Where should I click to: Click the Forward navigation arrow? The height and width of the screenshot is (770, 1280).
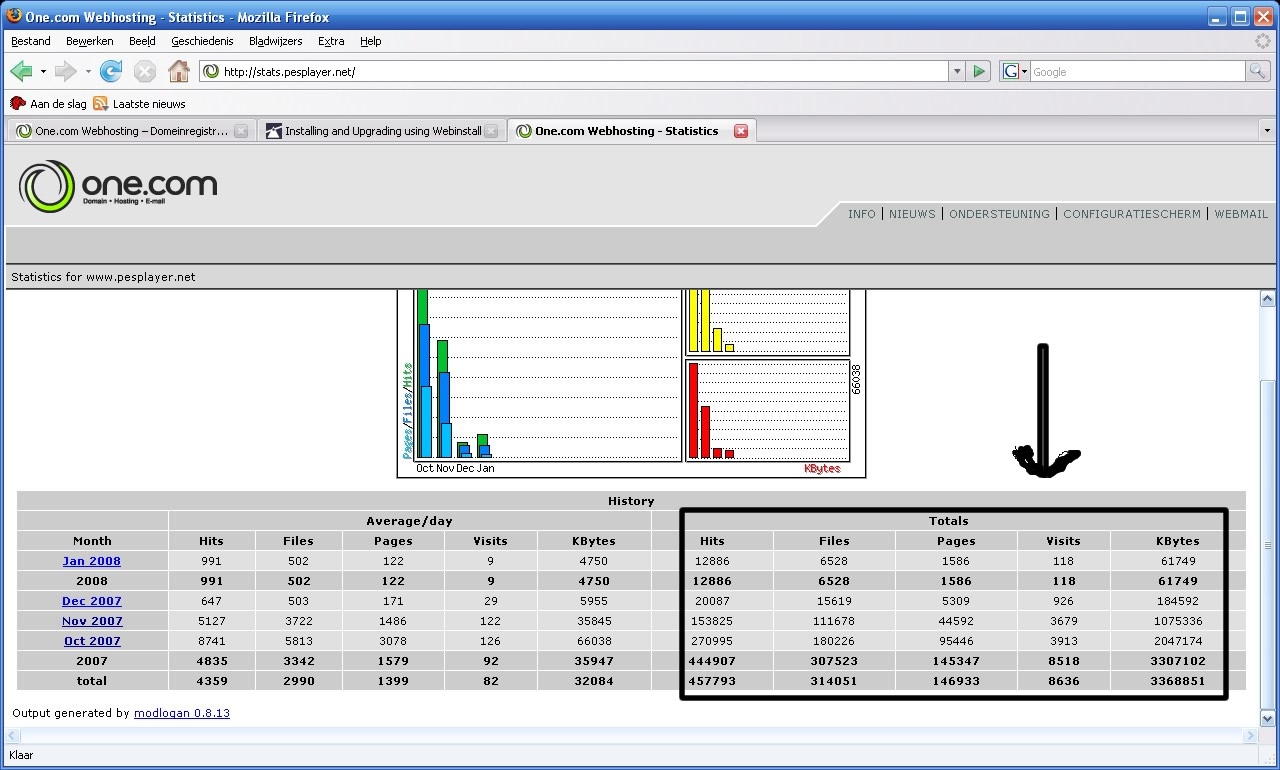[65, 71]
